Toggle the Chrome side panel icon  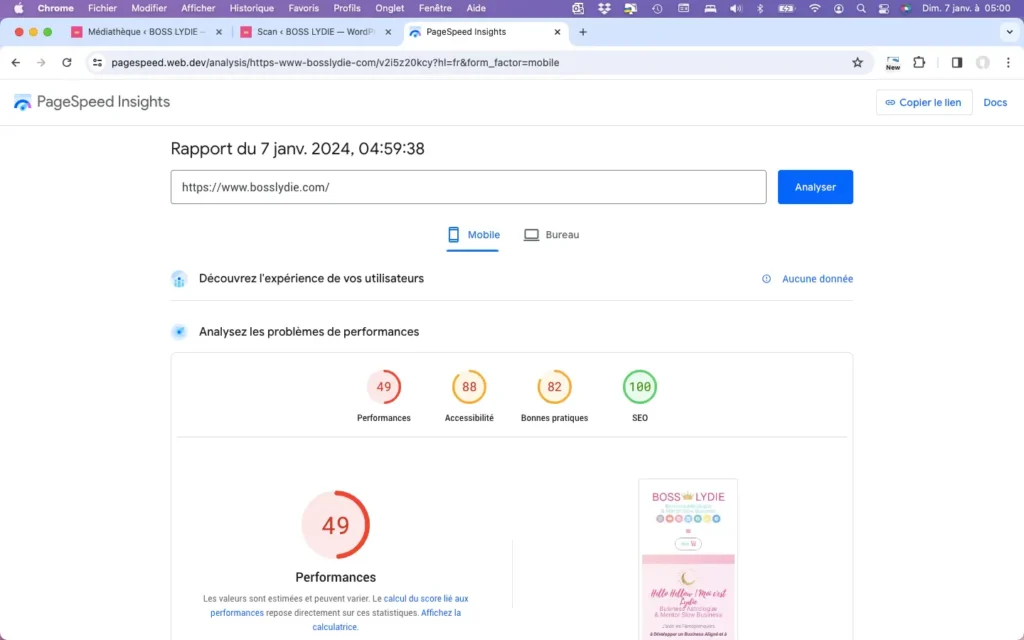pyautogui.click(x=956, y=62)
